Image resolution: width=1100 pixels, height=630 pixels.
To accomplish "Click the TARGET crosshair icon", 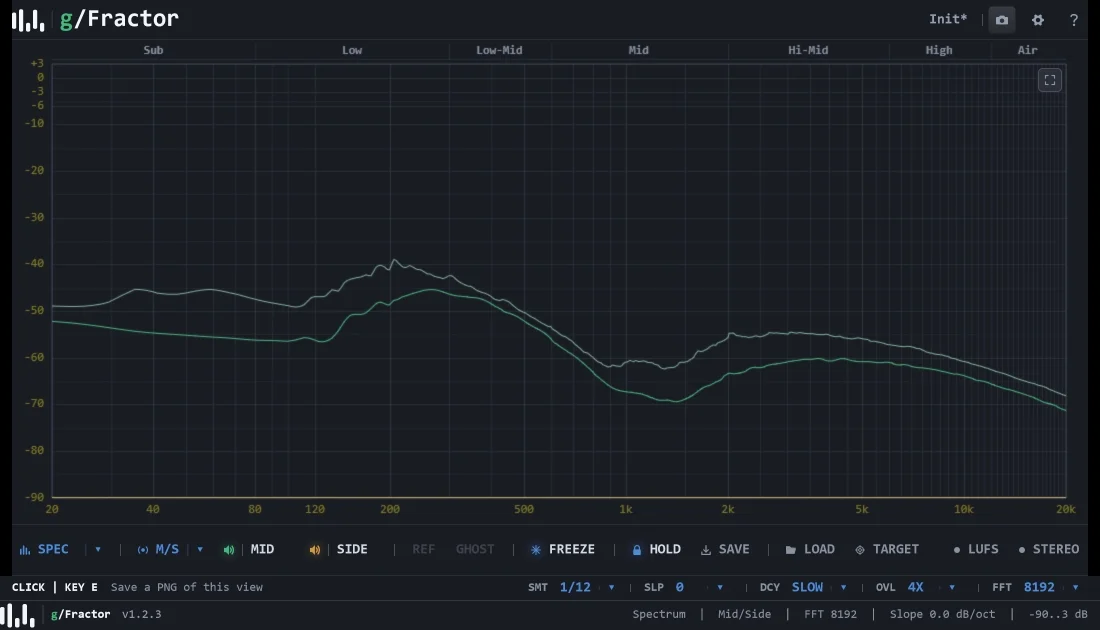I will [x=860, y=550].
